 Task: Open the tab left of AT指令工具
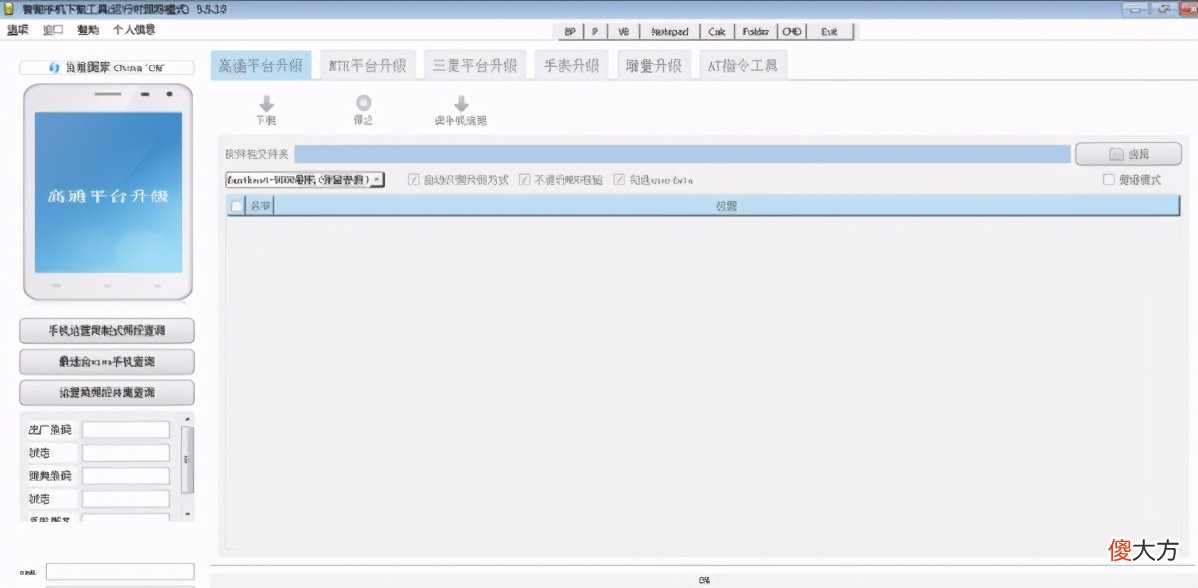pyautogui.click(x=653, y=66)
